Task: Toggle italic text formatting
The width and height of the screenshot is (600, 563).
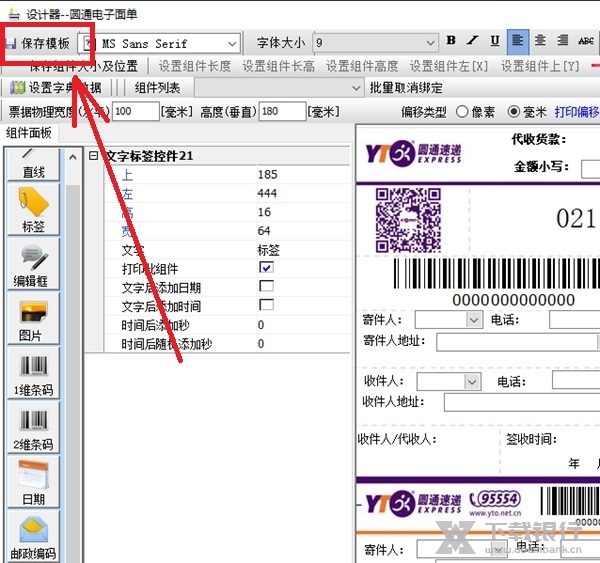Action: [x=473, y=41]
